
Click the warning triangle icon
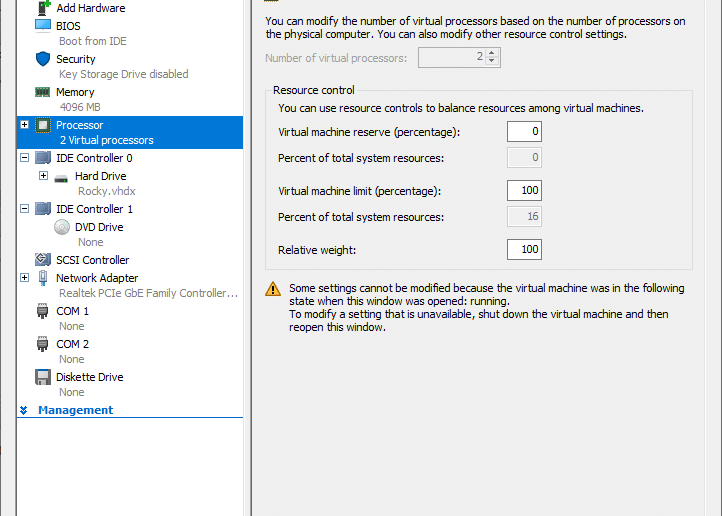coord(273,289)
